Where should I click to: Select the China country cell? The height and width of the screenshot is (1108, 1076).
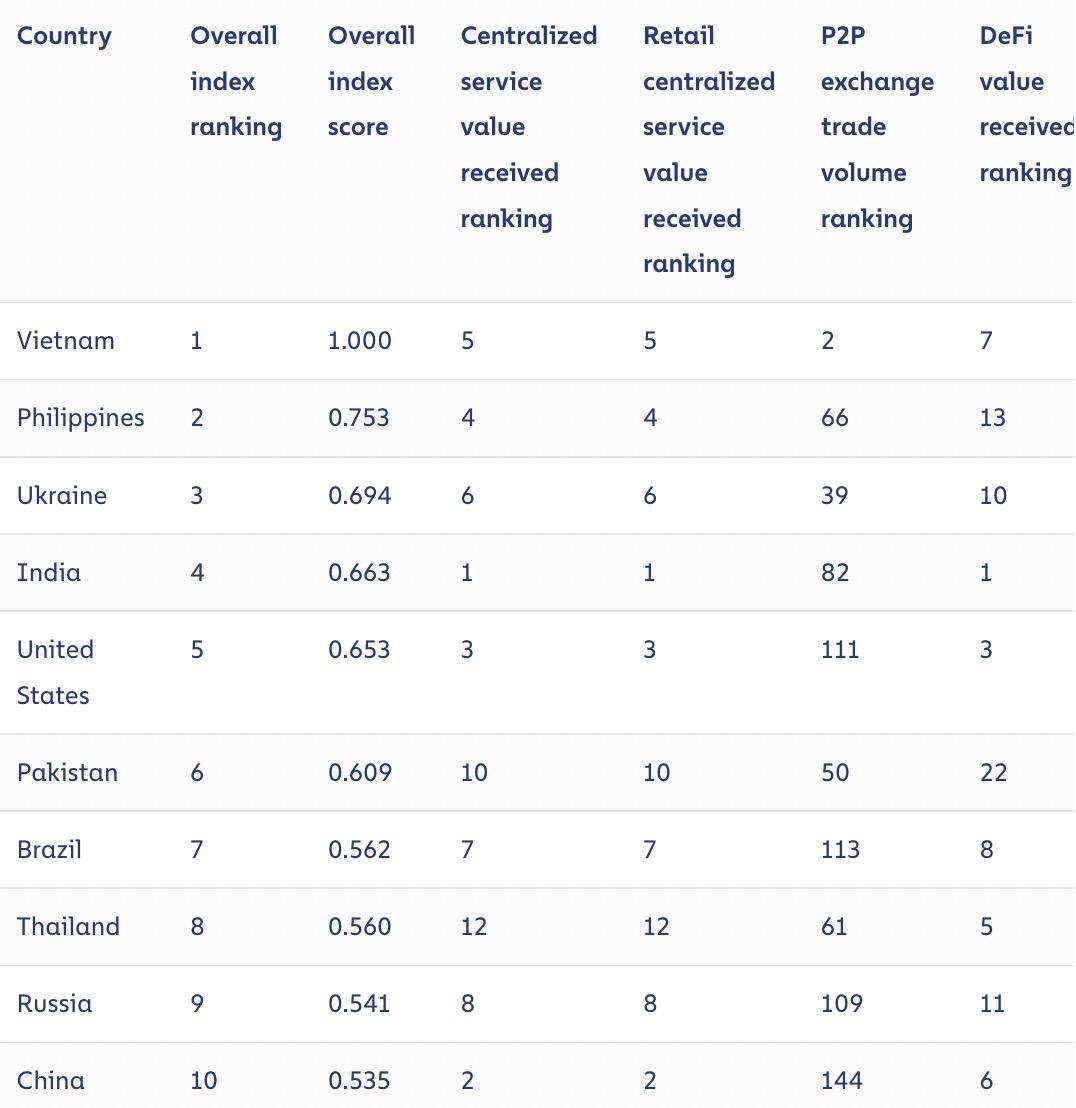[50, 1081]
